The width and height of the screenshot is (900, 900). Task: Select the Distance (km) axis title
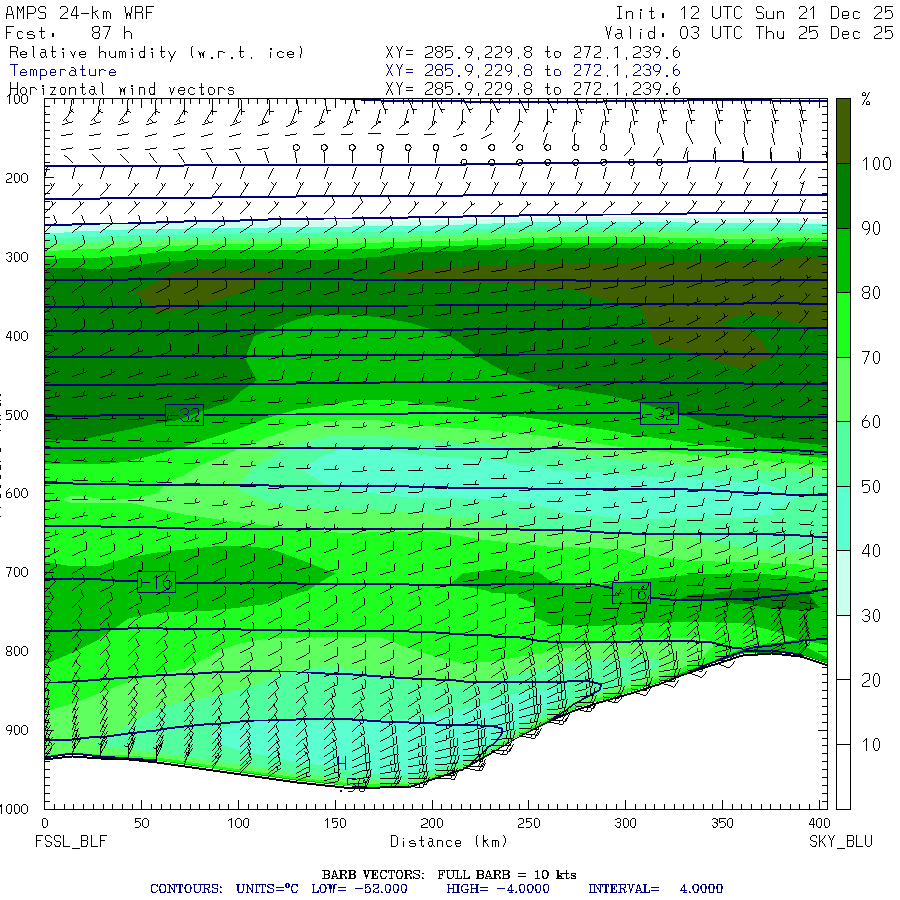[x=449, y=842]
